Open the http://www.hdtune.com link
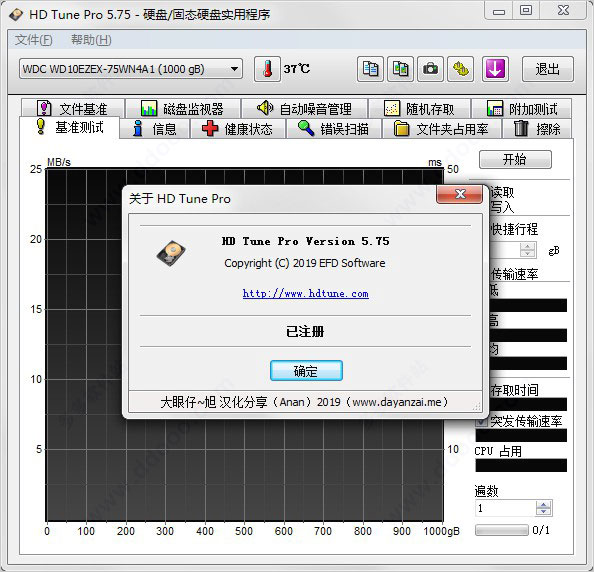The image size is (594, 572). click(306, 294)
